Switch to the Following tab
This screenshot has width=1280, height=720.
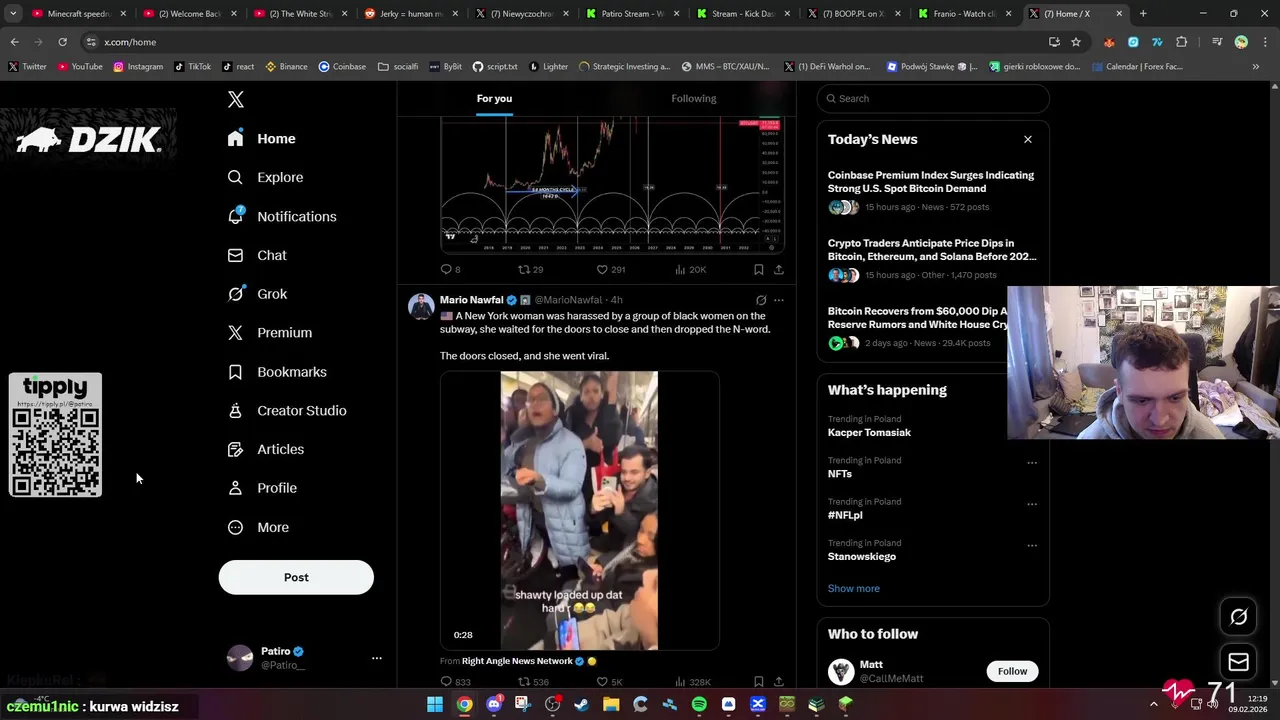(694, 98)
